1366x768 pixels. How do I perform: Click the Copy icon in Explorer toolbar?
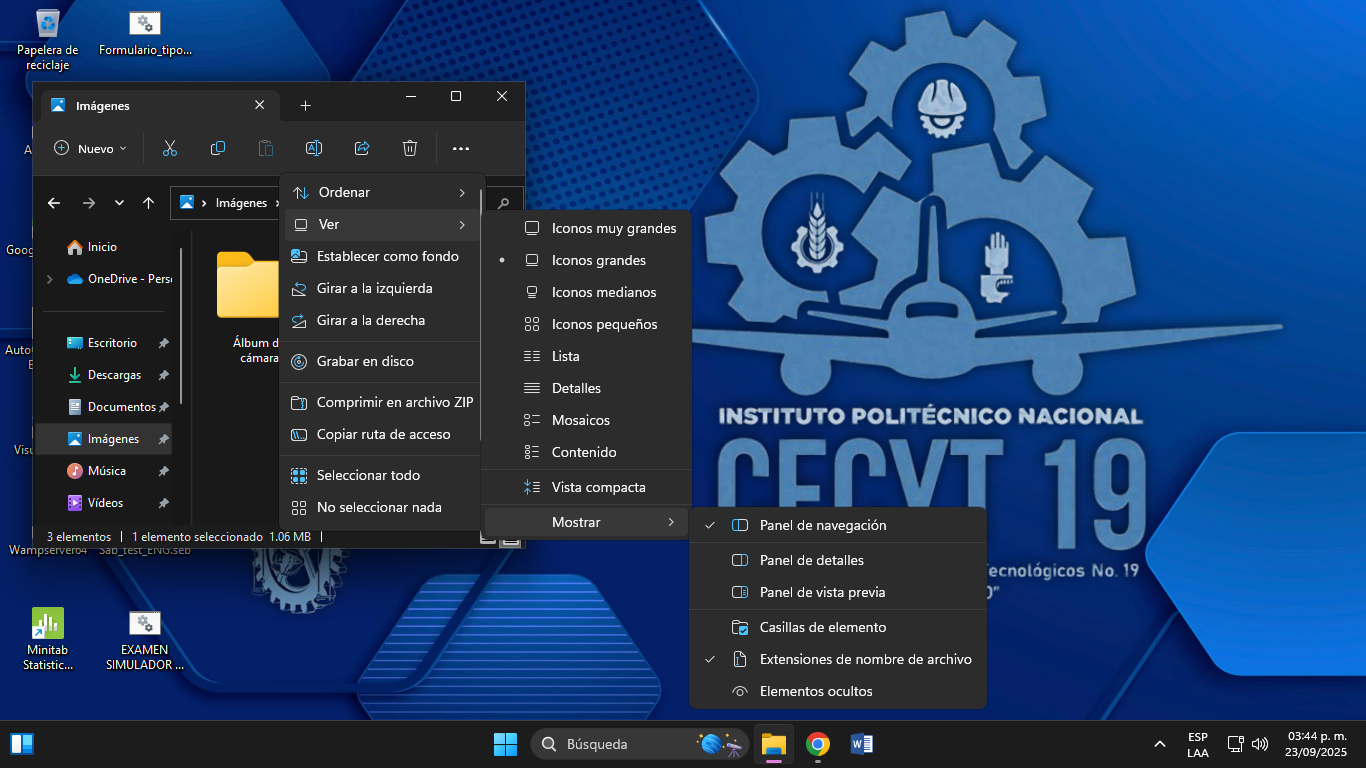coord(218,148)
